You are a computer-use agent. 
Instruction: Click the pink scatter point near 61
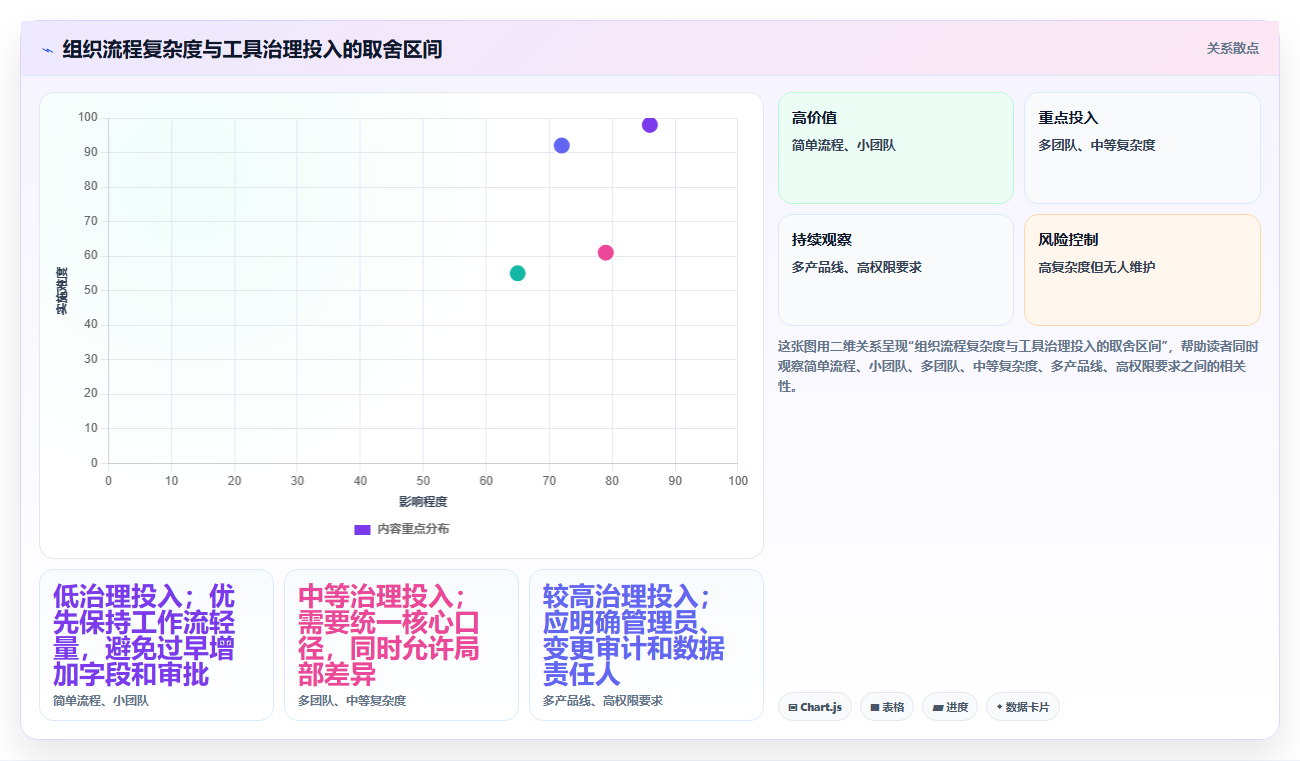tap(606, 252)
